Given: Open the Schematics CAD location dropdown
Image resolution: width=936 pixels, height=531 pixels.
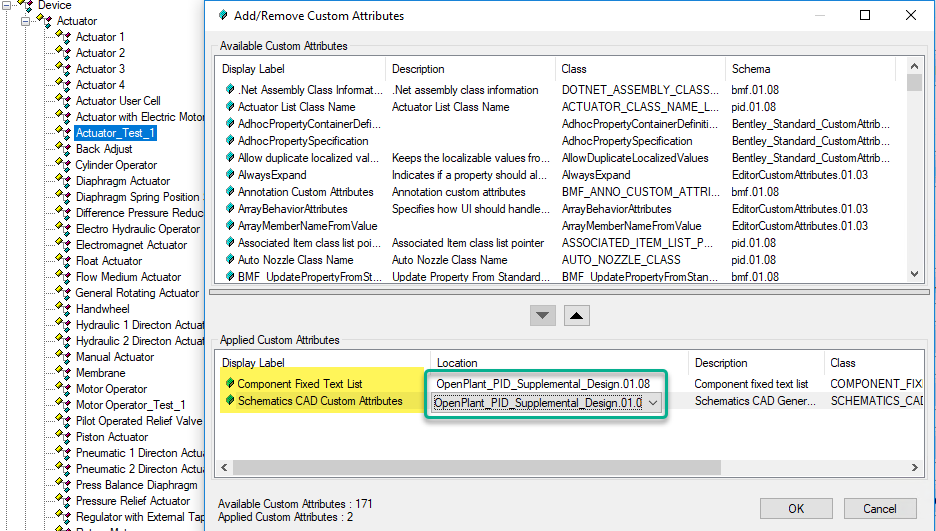Looking at the screenshot, I should [x=654, y=402].
